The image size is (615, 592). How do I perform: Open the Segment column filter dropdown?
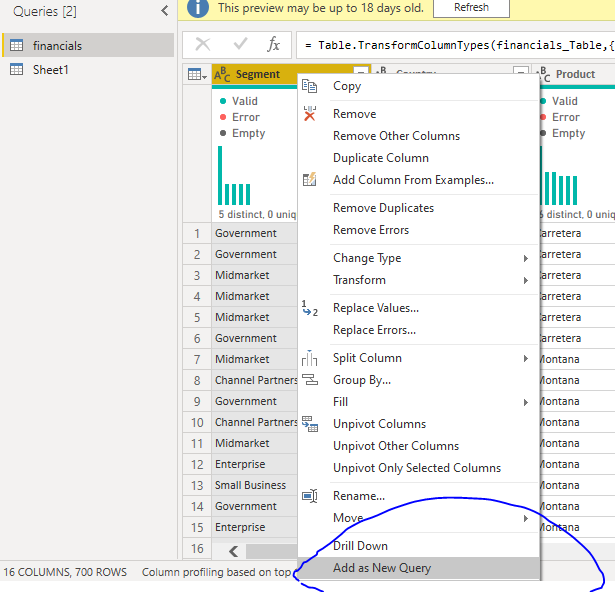click(x=361, y=71)
